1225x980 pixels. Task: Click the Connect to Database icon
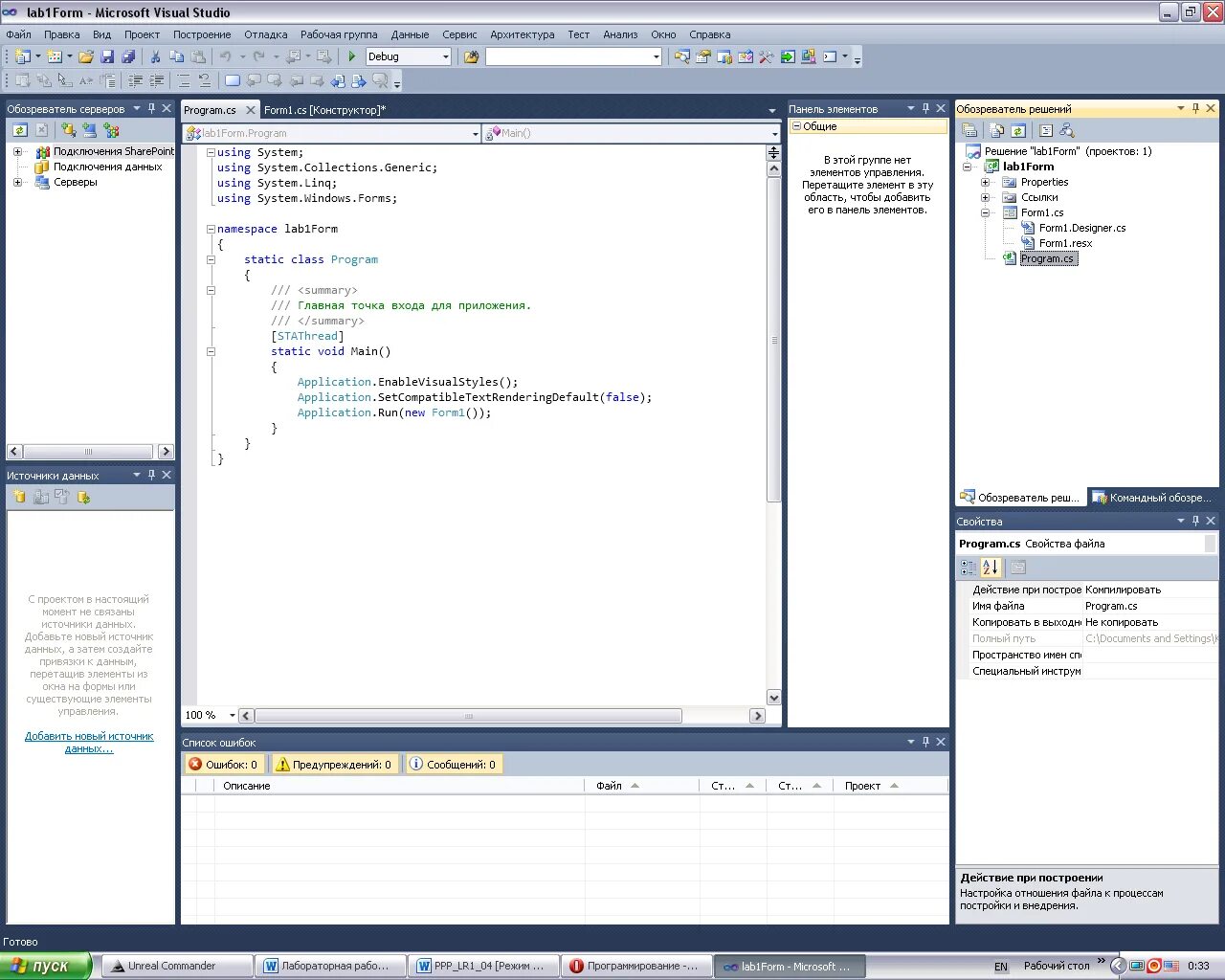(68, 130)
